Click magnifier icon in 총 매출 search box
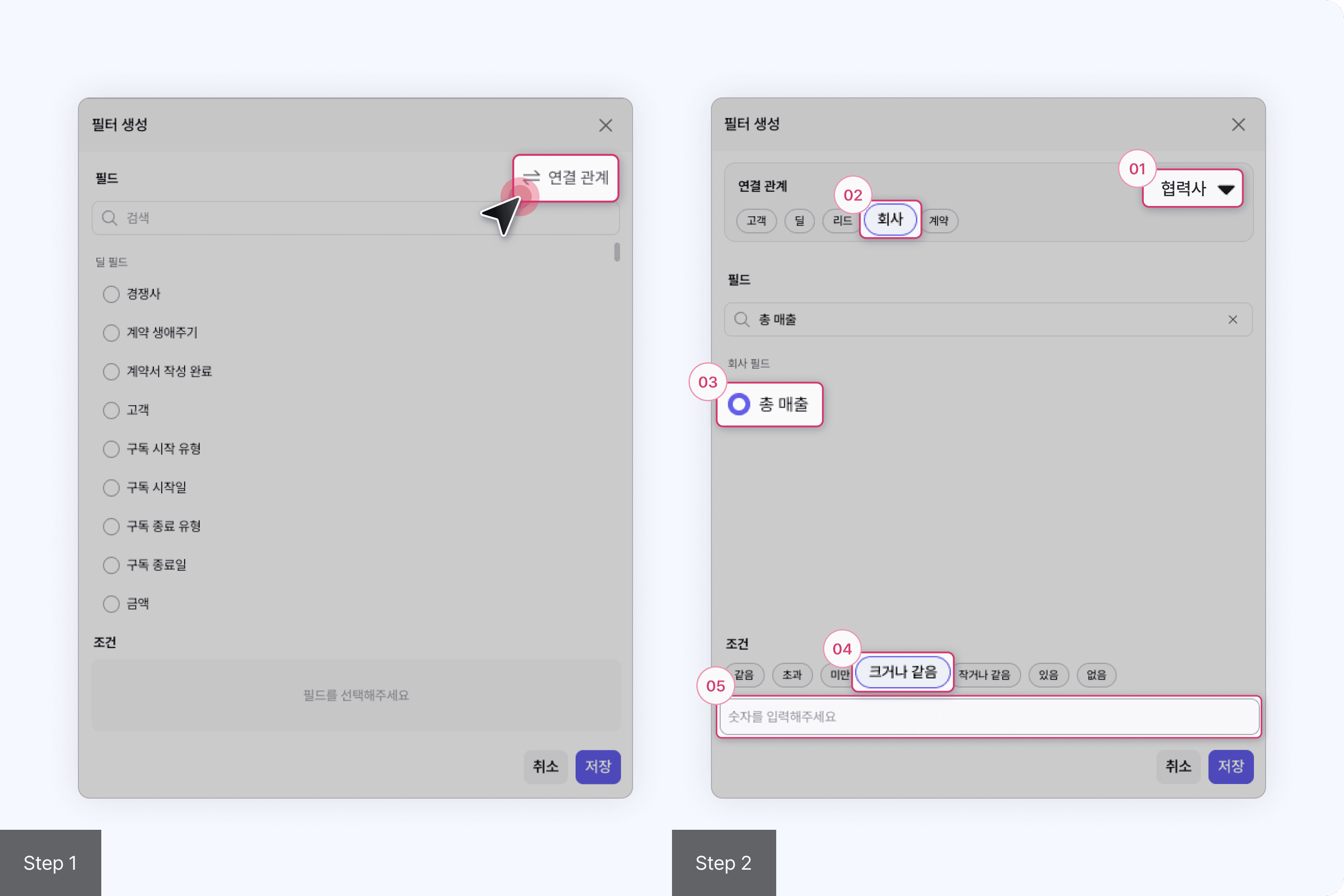1344x896 pixels. pos(741,319)
